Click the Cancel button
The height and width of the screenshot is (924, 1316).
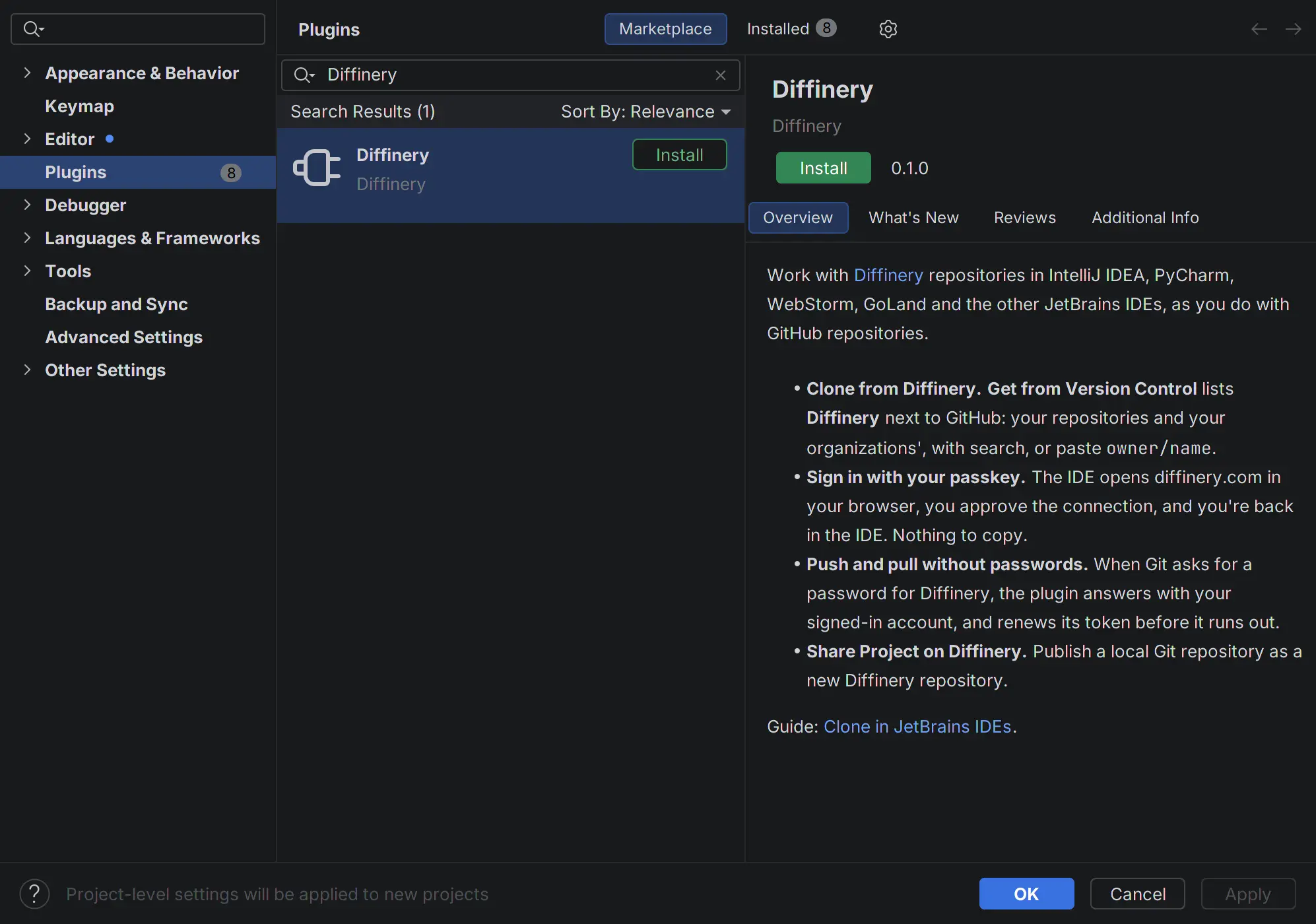click(x=1137, y=894)
